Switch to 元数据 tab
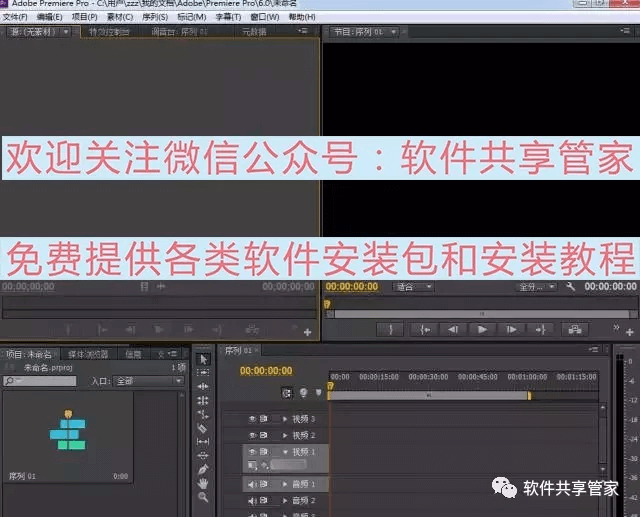The height and width of the screenshot is (517, 640). (254, 32)
